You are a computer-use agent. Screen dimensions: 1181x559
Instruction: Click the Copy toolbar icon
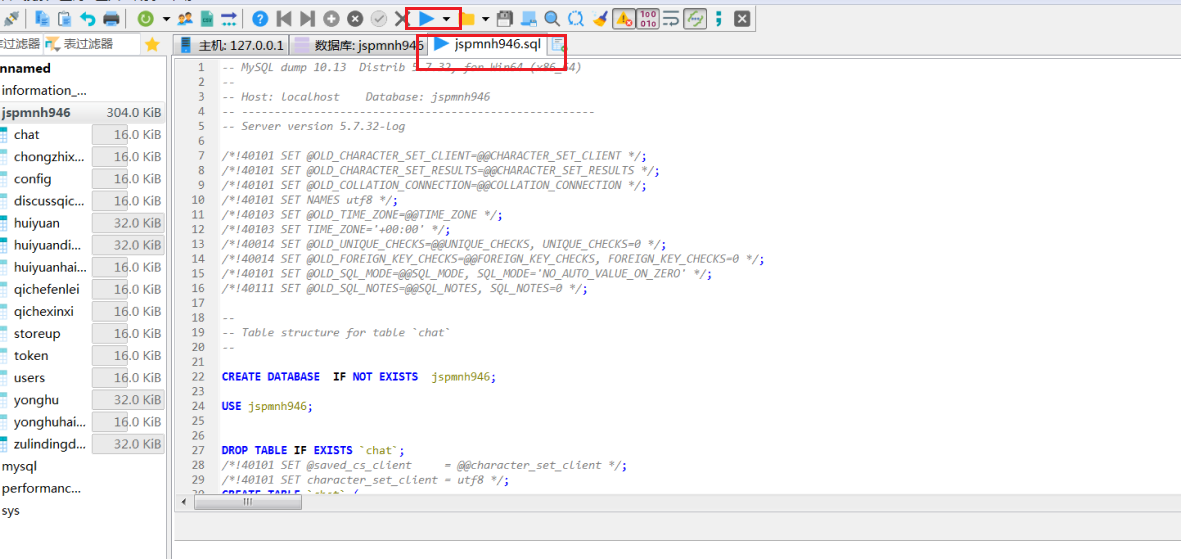click(x=43, y=18)
